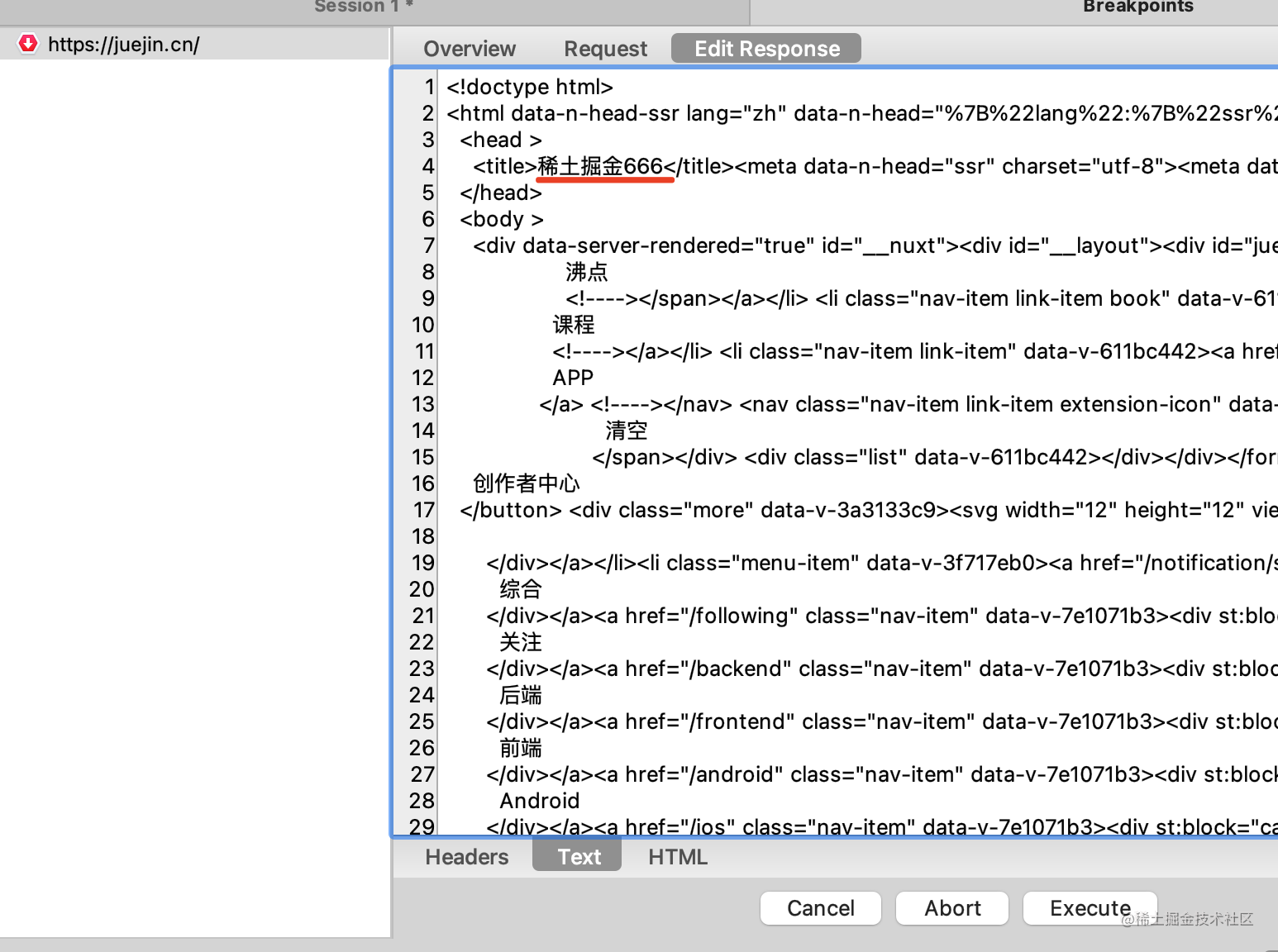Click the line with div class="more"
Image resolution: width=1278 pixels, height=952 pixels.
[x=869, y=510]
